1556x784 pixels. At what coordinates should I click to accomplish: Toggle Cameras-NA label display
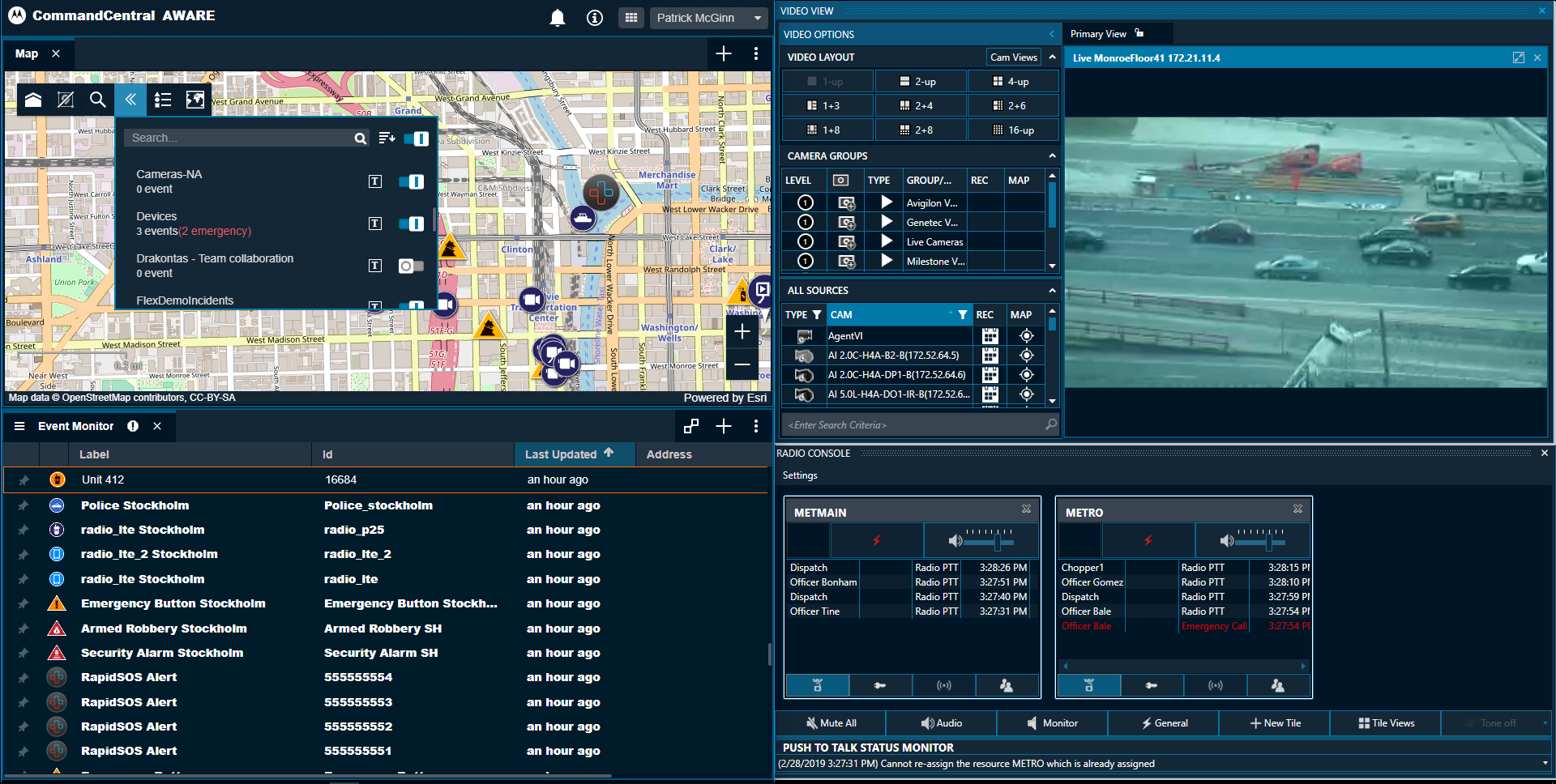[x=375, y=181]
